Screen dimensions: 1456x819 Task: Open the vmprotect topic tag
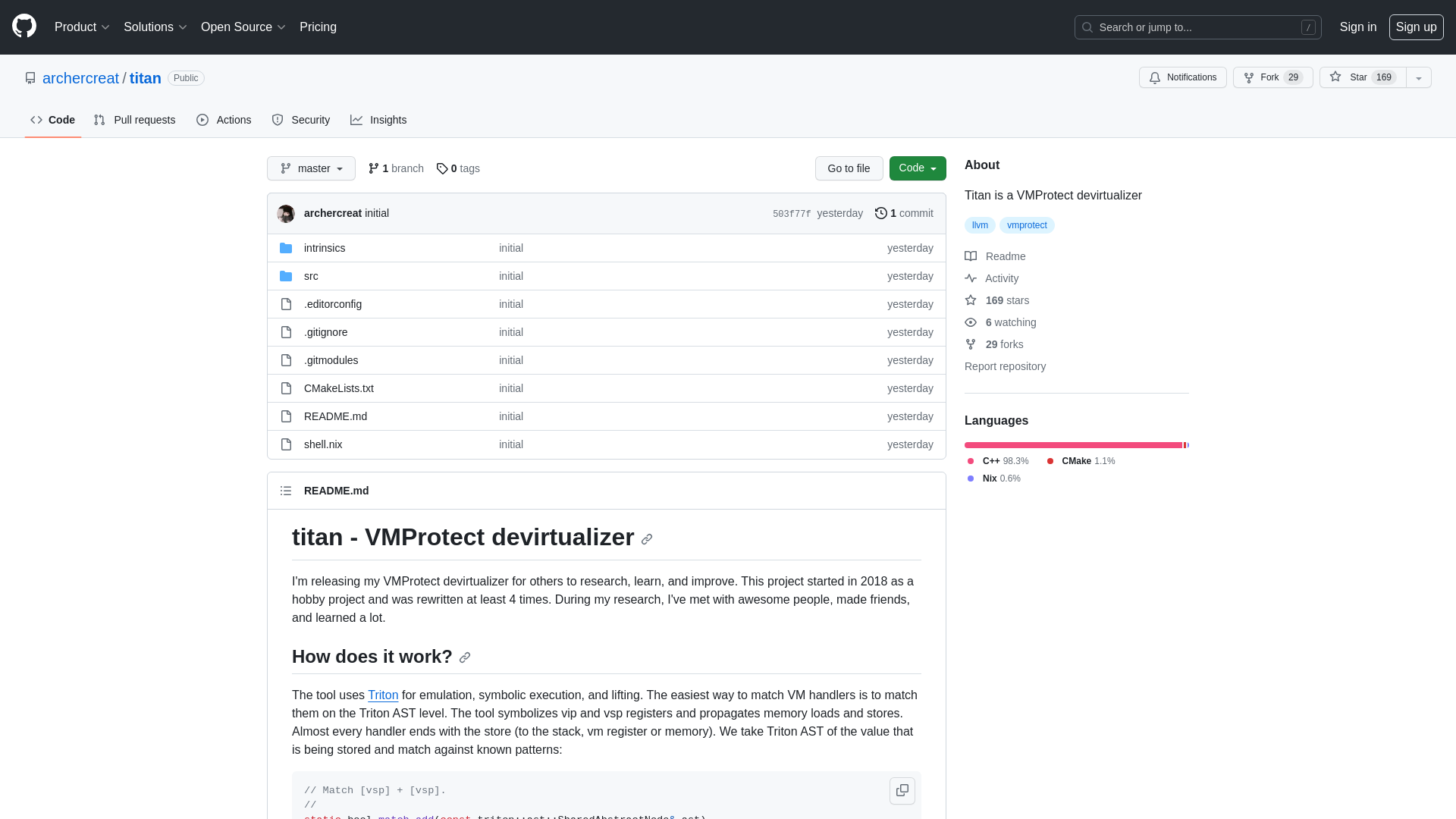click(1027, 225)
